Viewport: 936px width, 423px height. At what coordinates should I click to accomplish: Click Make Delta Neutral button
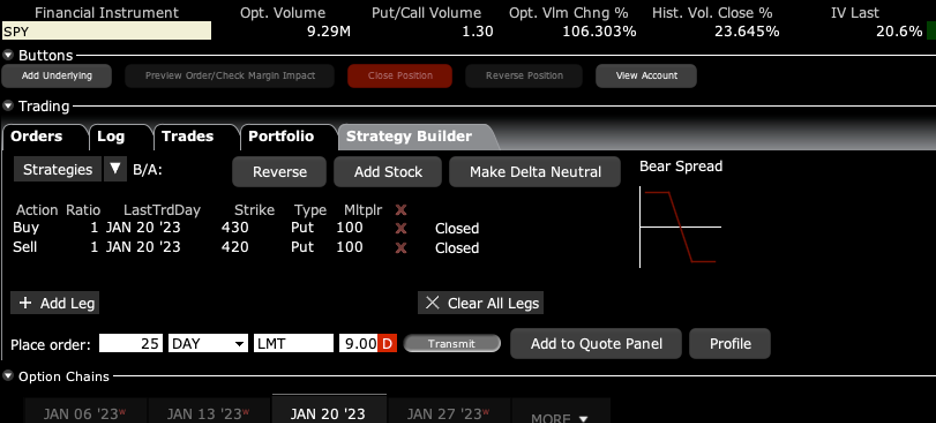coord(535,172)
